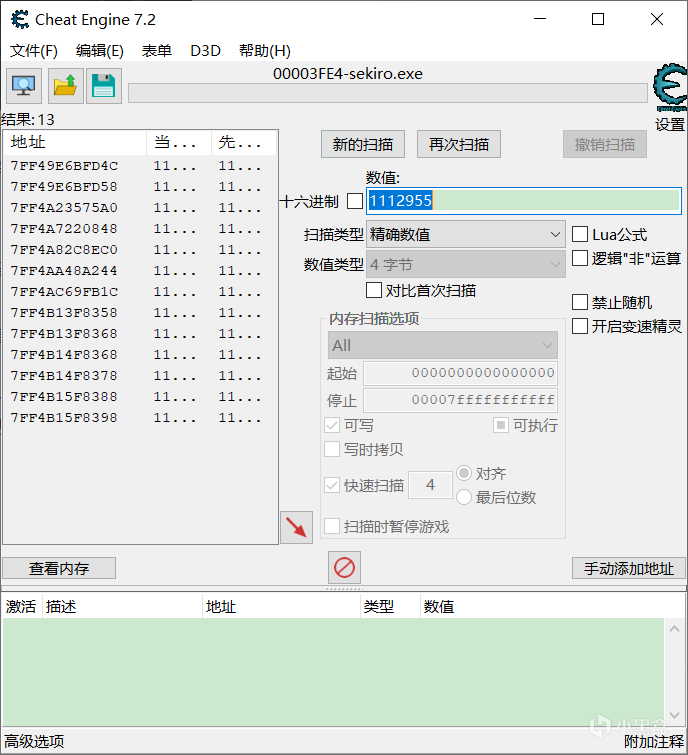The image size is (688, 755).
Task: Select address 7FF4A7220848 in results list
Action: pyautogui.click(x=64, y=229)
